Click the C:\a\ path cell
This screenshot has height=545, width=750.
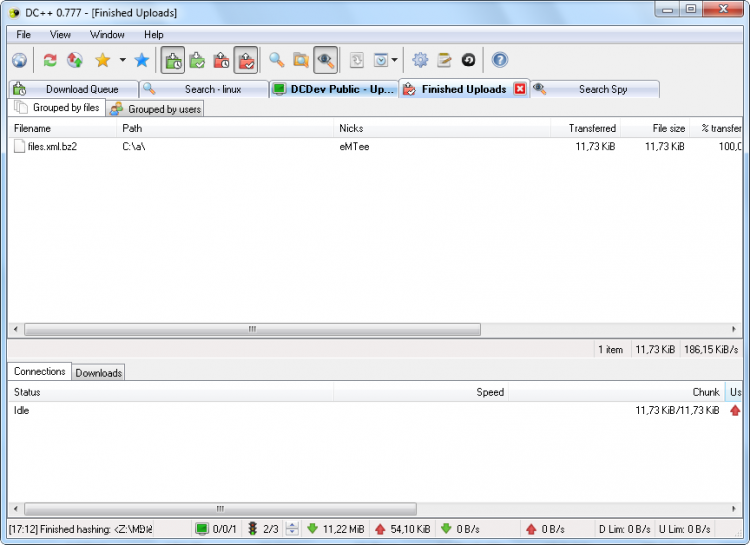coord(133,146)
